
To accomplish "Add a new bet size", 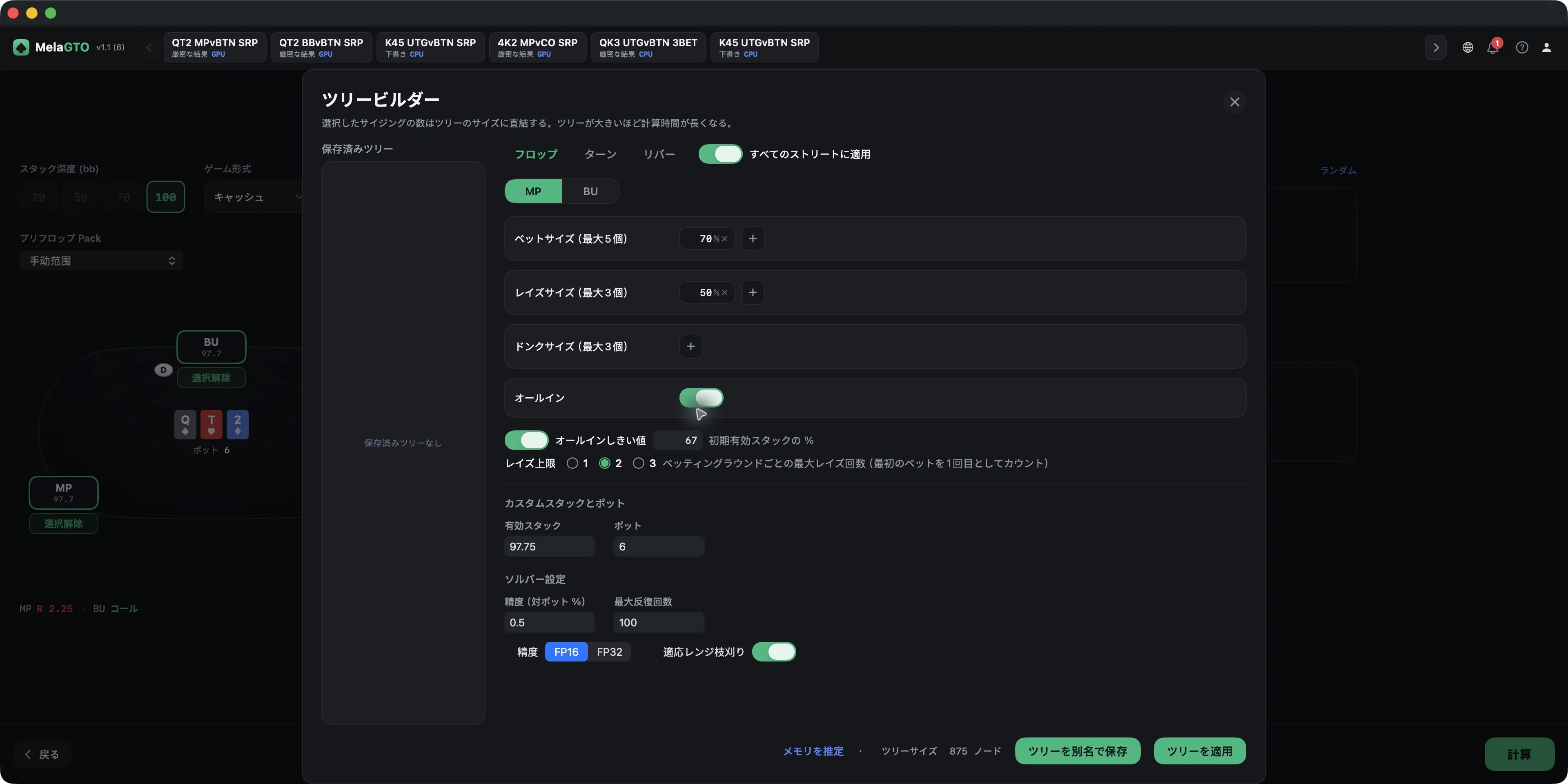I will [753, 238].
